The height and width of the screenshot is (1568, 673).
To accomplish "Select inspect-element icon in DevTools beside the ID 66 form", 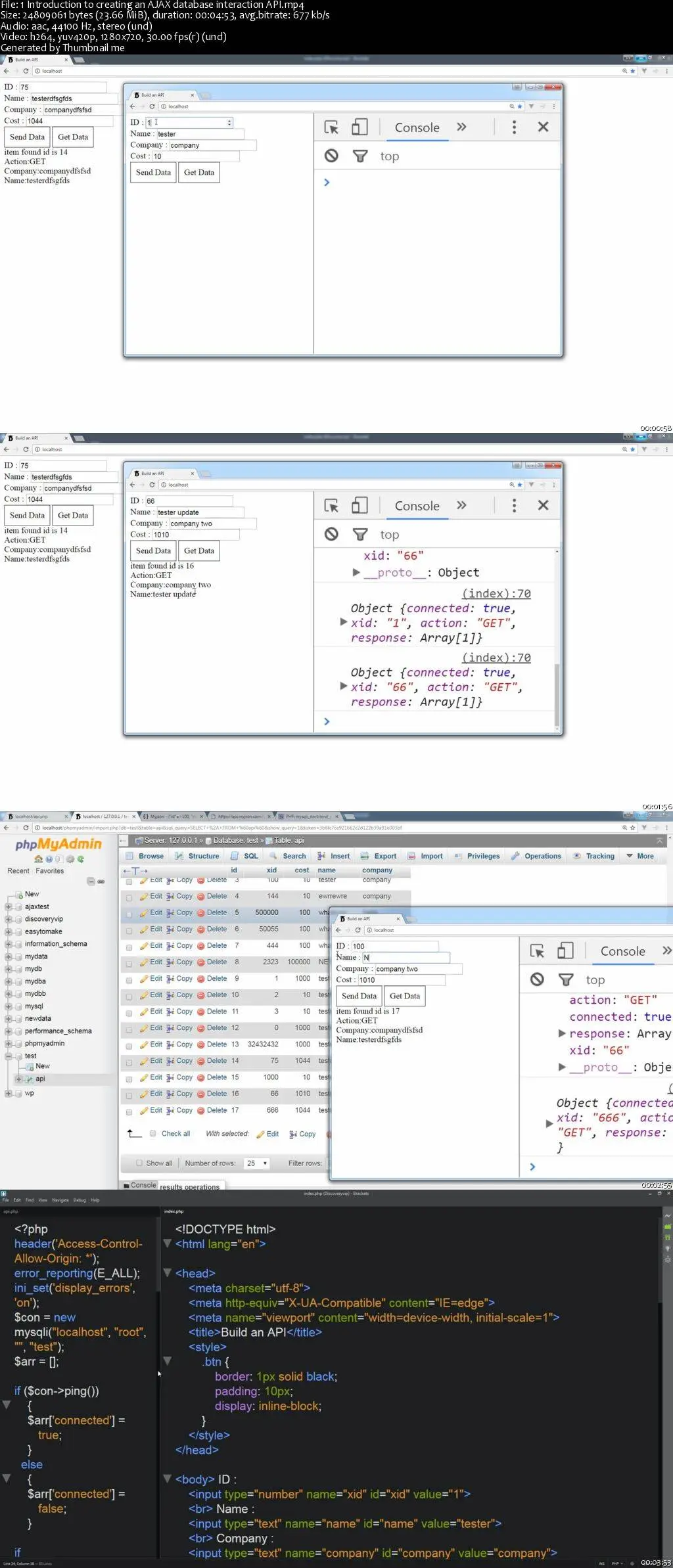I will 332,506.
